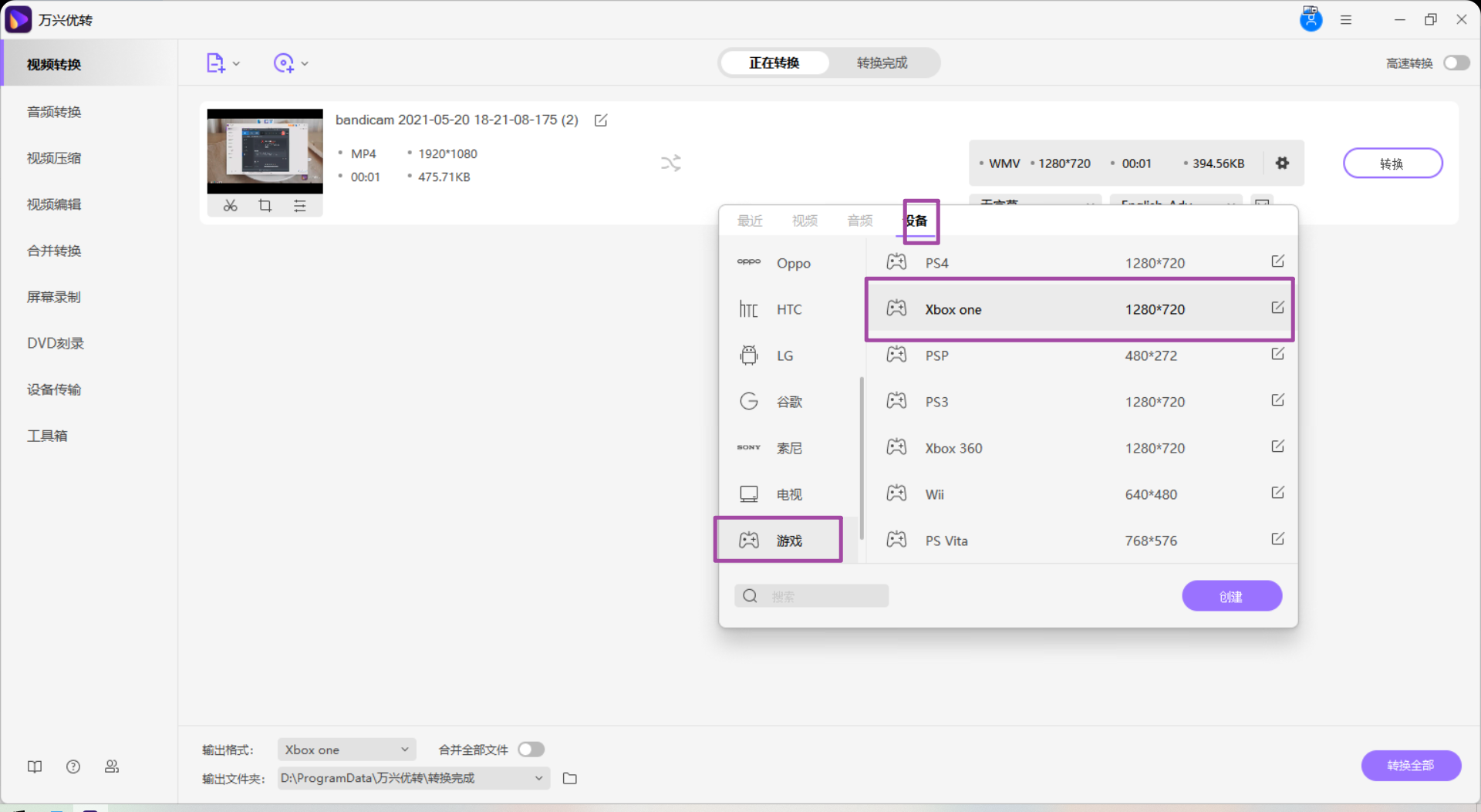Click the scissors trim icon under thumbnail

(230, 206)
